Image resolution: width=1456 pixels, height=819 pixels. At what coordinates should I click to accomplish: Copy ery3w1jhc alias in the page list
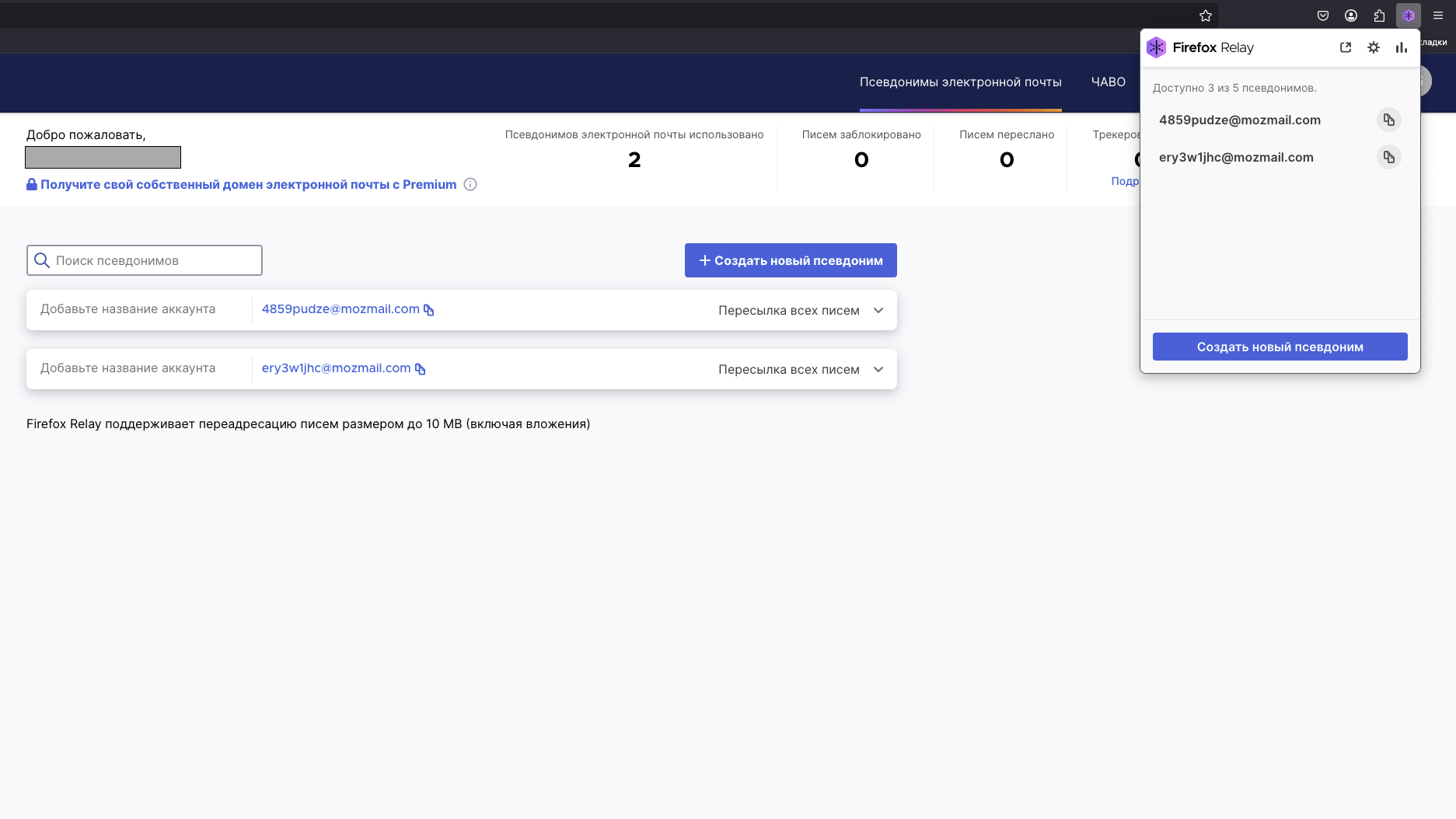pos(420,369)
